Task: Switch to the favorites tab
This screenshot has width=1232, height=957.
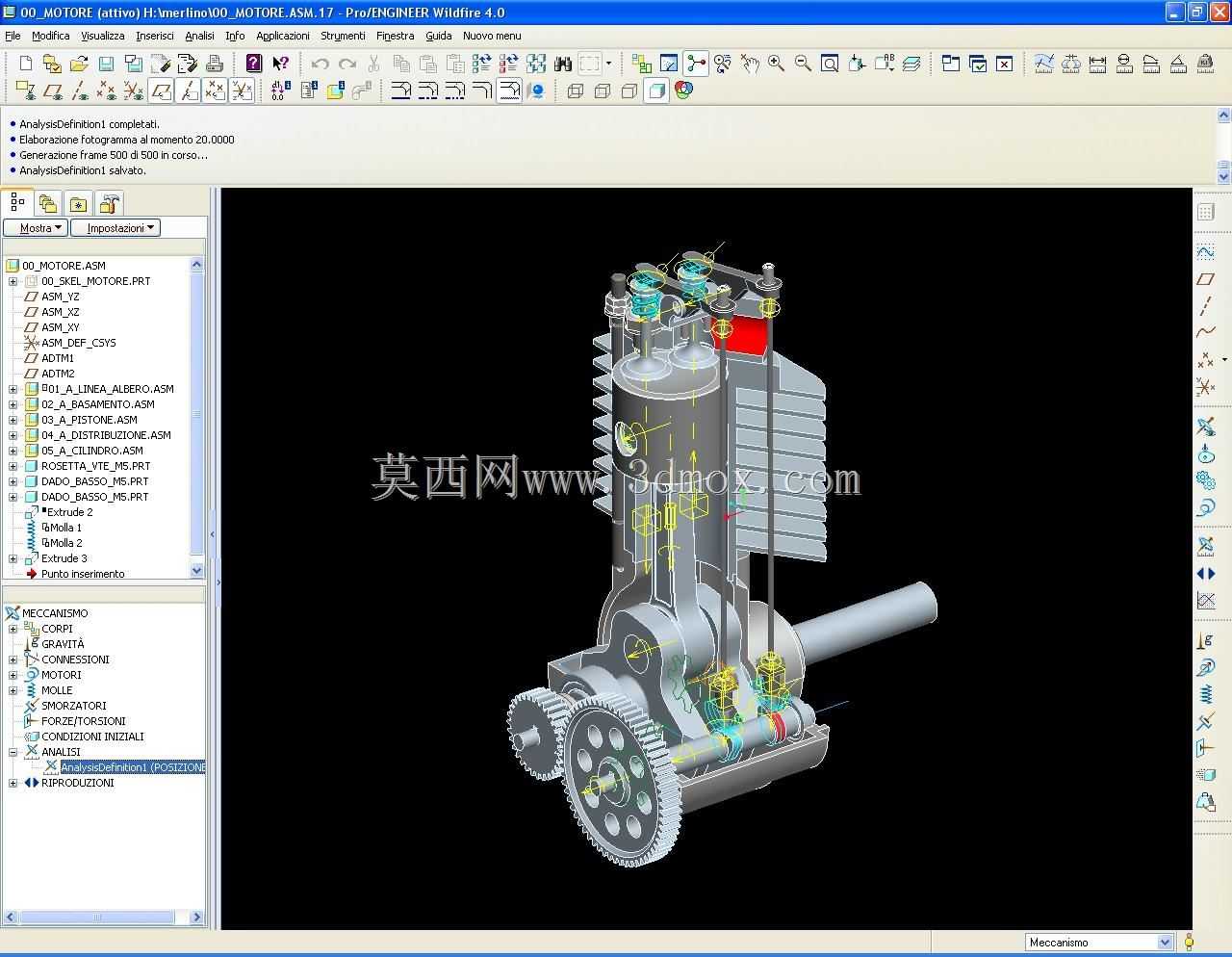Action: click(x=79, y=203)
